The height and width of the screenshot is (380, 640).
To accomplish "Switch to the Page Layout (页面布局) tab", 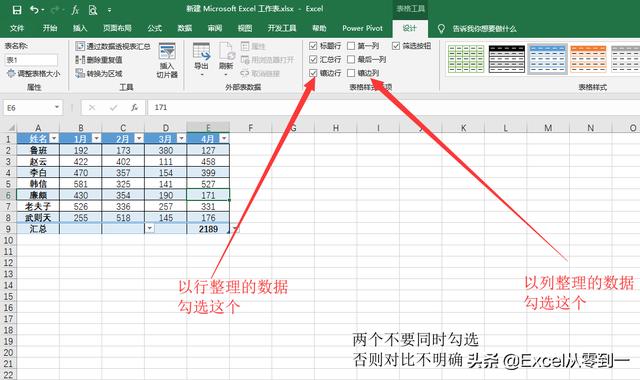I will (117, 28).
